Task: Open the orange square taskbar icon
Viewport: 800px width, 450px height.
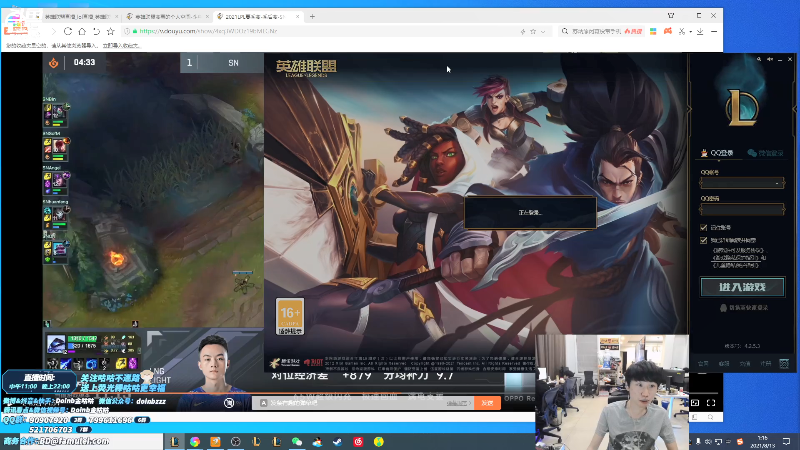Action: pyautogui.click(x=215, y=441)
